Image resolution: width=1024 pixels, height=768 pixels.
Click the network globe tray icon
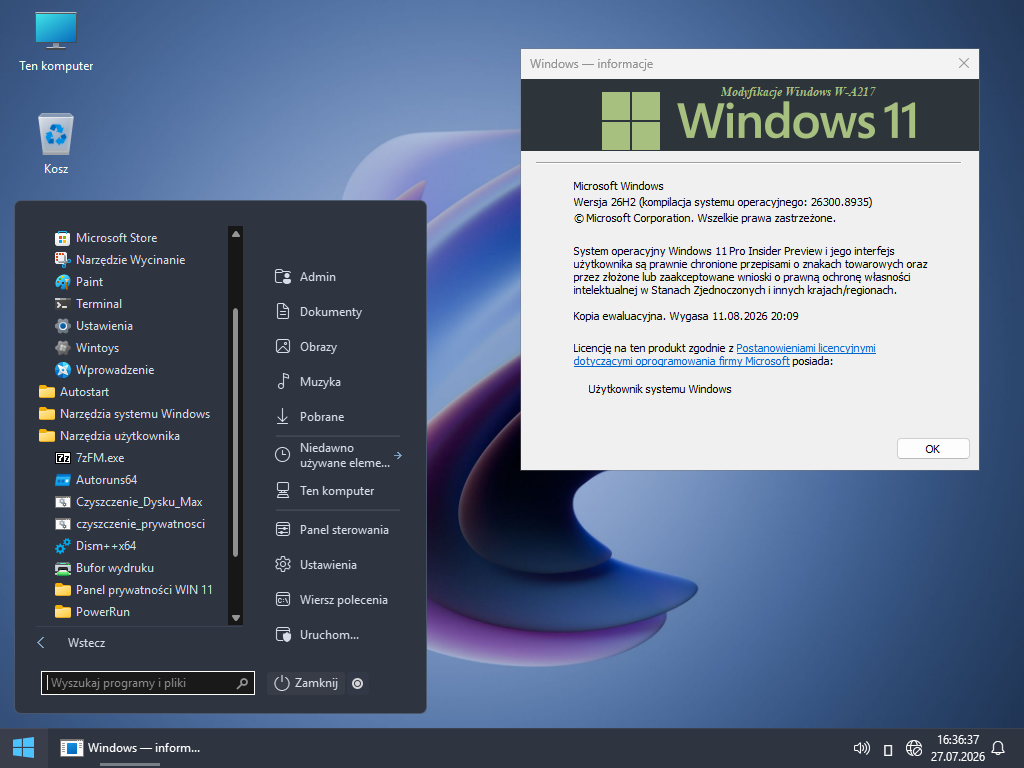click(914, 748)
